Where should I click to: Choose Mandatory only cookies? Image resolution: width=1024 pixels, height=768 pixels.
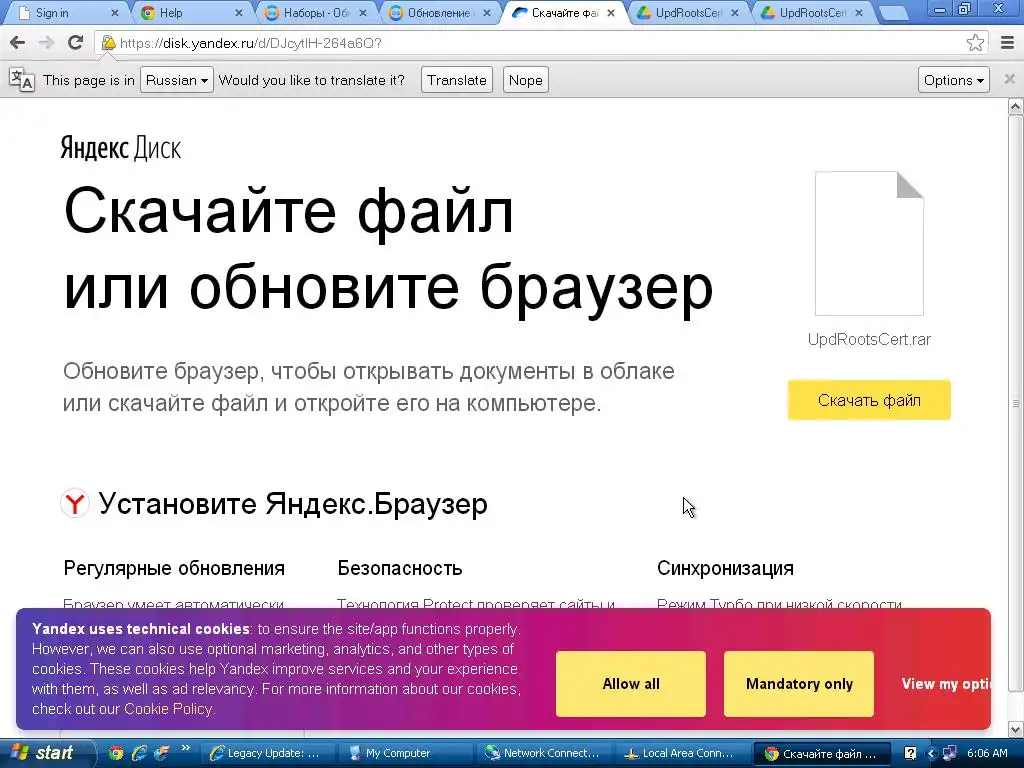(x=799, y=684)
